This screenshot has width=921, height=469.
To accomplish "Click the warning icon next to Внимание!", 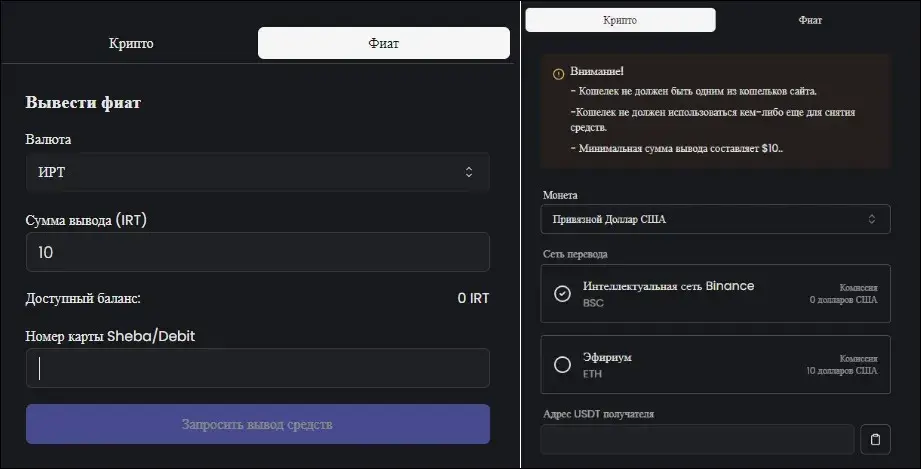I will (559, 74).
